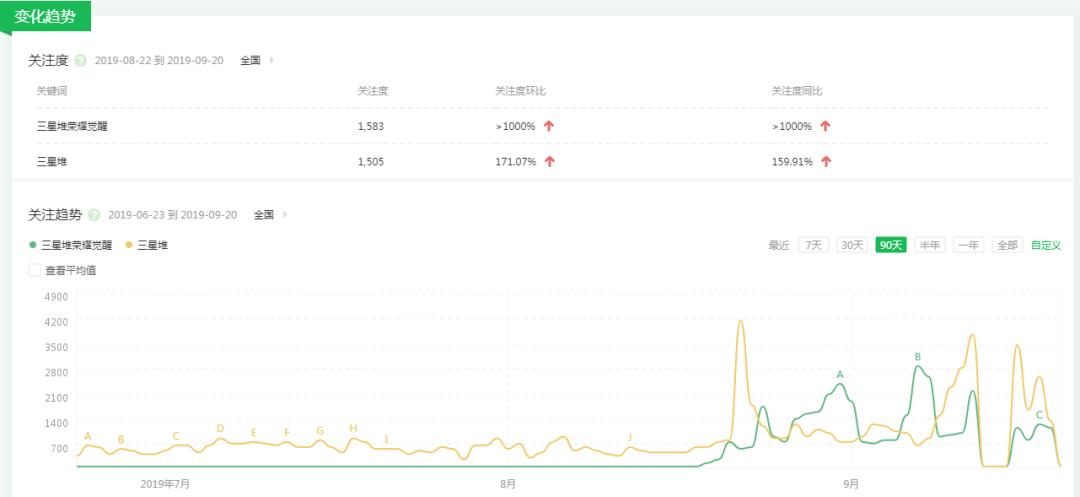Expand 全国 region selector in 关注趋势 section

coord(271,215)
